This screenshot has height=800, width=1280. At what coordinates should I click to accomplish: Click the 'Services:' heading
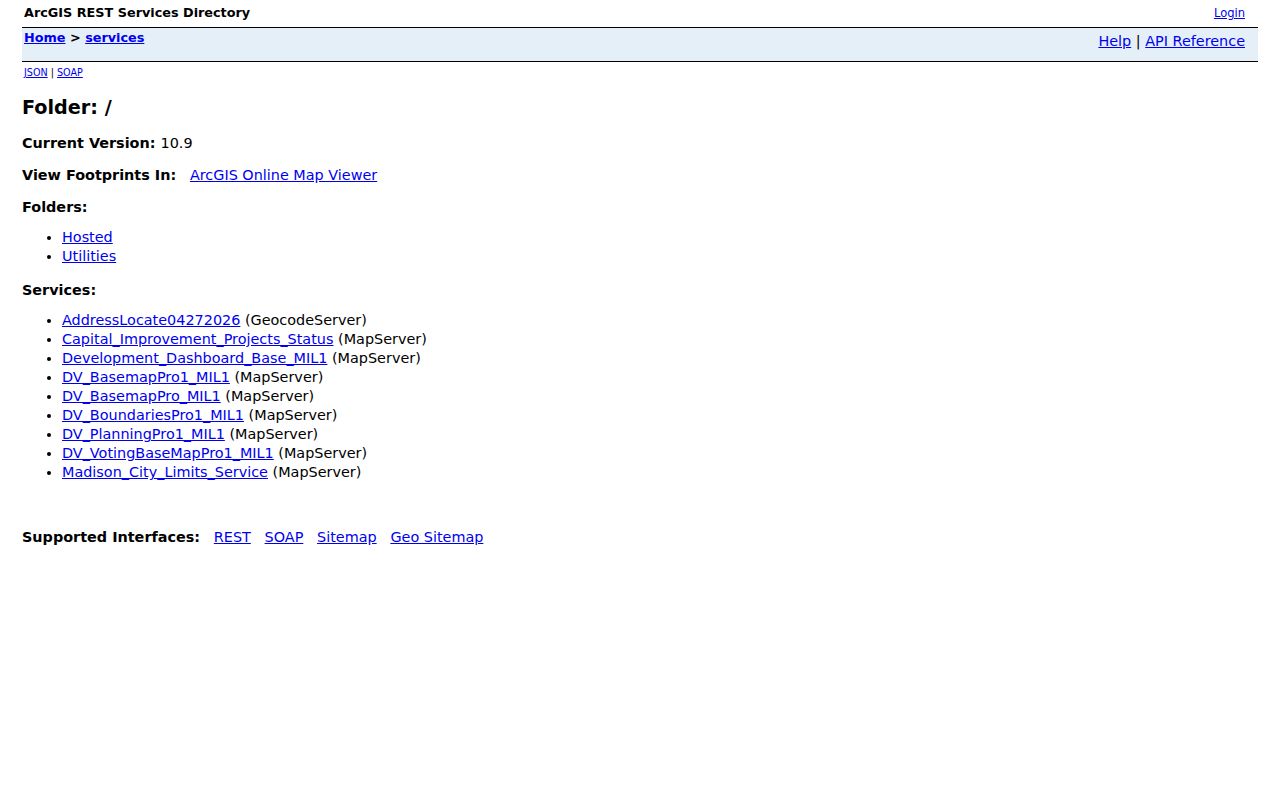[x=59, y=290]
